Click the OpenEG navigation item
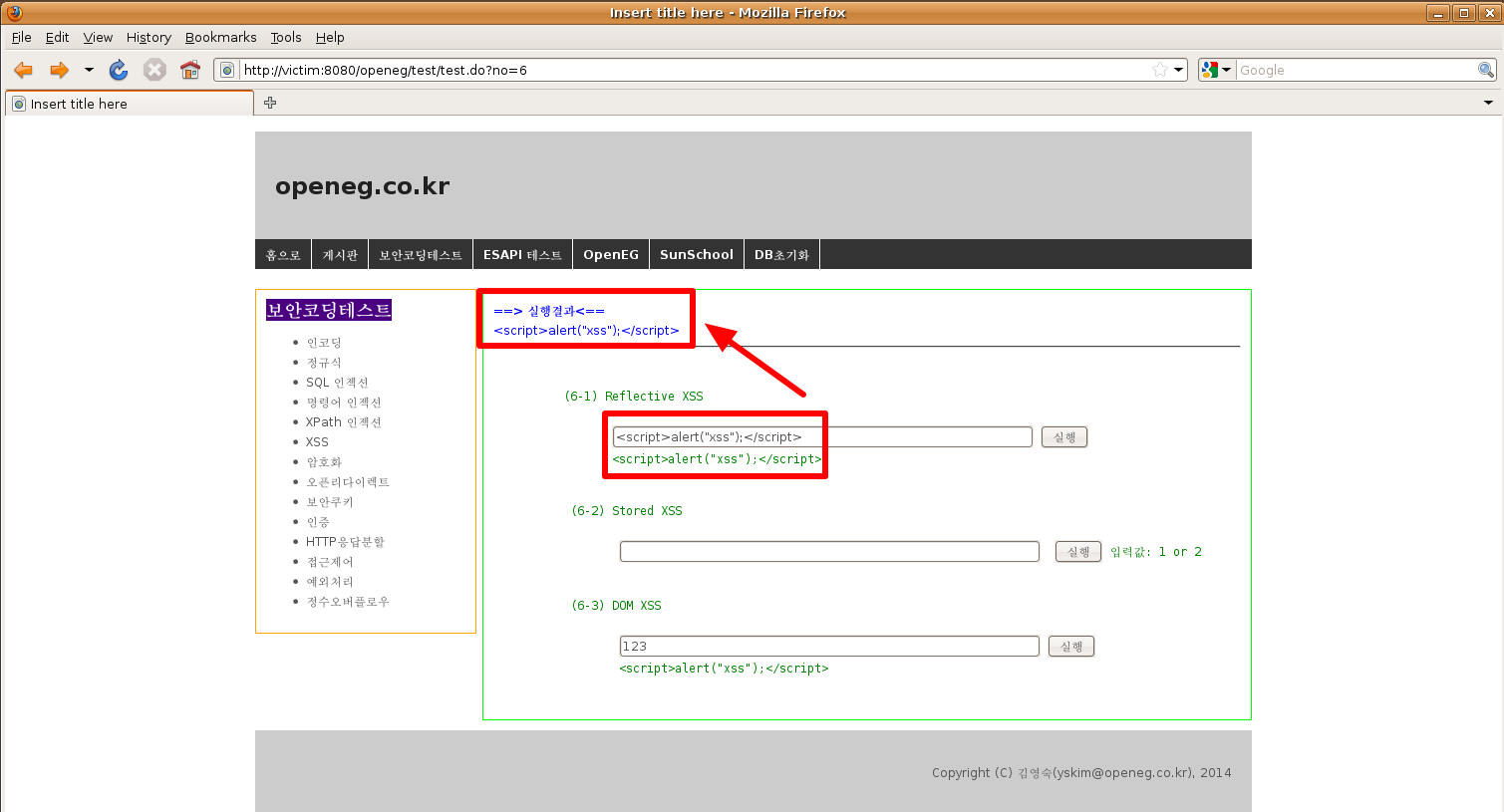This screenshot has width=1504, height=812. (x=611, y=254)
